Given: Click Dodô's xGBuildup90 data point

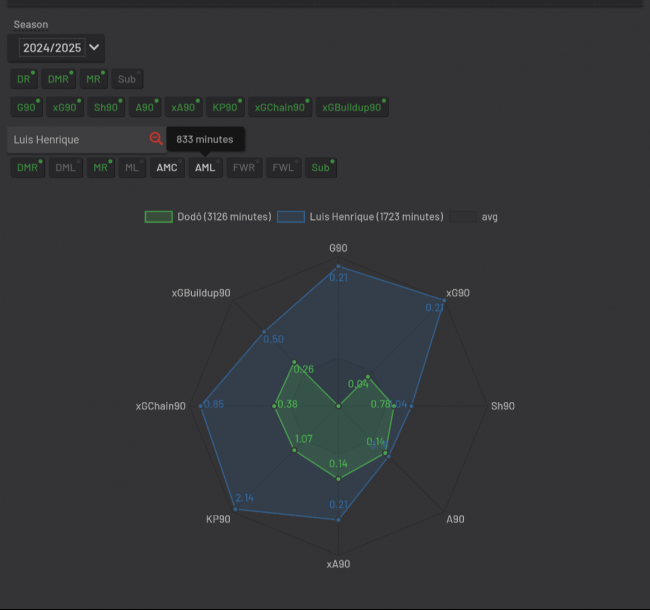Looking at the screenshot, I should (x=294, y=362).
